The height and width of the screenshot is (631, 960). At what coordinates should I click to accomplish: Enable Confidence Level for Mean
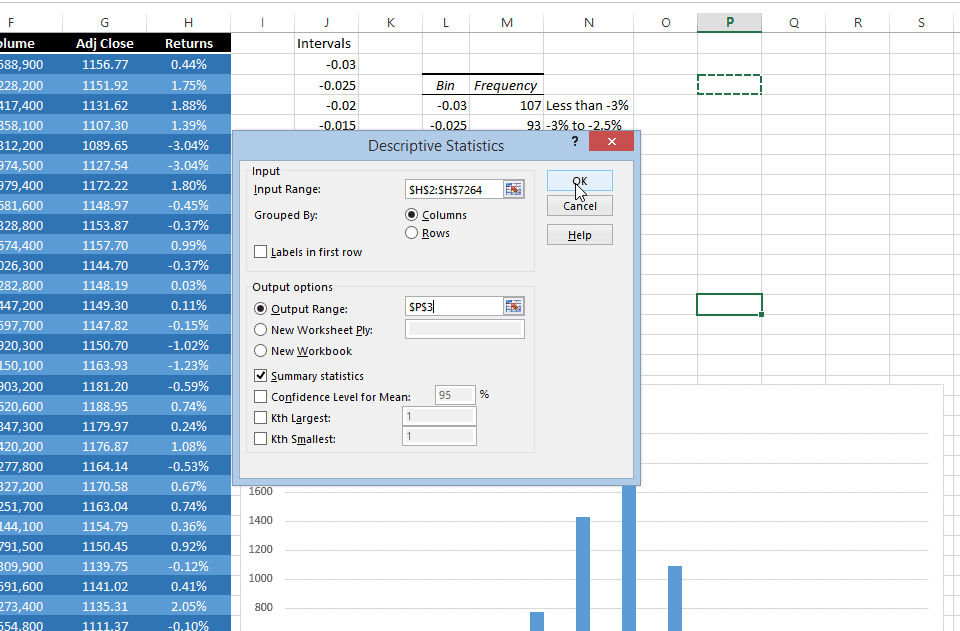262,397
